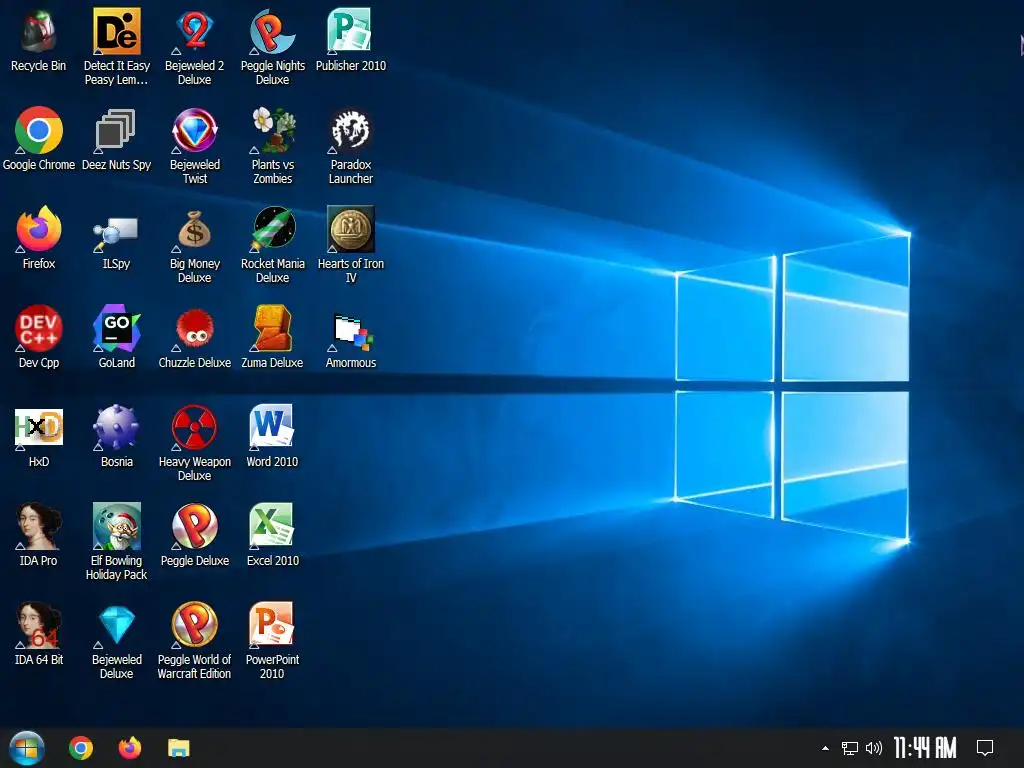
Task: Click the Firefox taskbar icon
Action: click(x=130, y=748)
